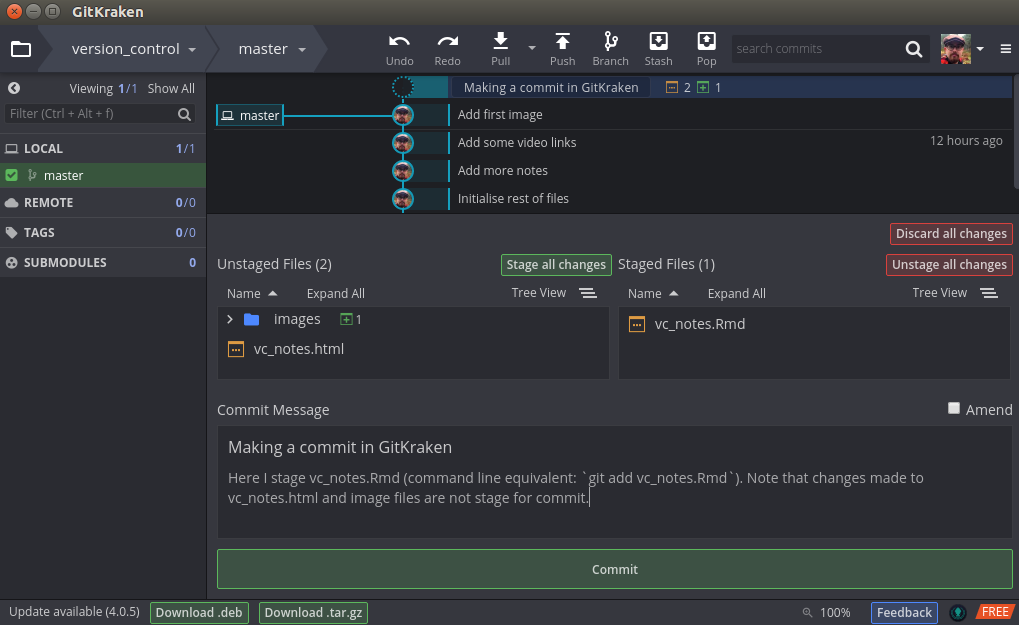Click the filter search magnifier icon
Screen dimensions: 1019x625
click(x=185, y=114)
